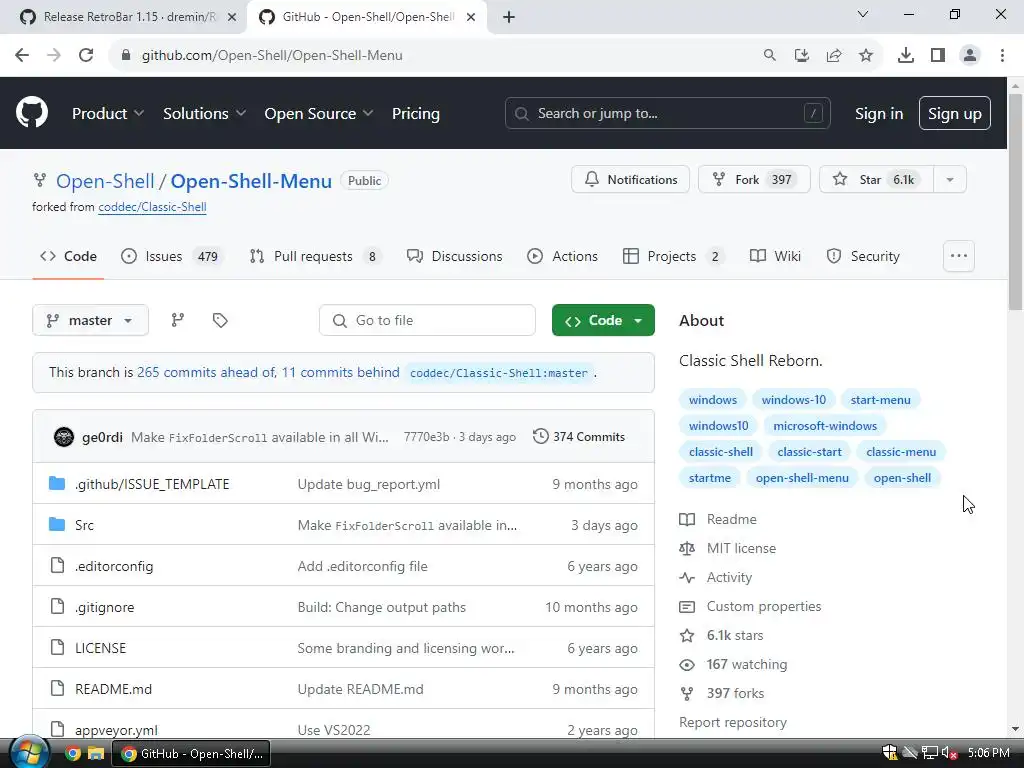This screenshot has width=1024, height=768.
Task: Click the share page icon in address bar
Action: (834, 56)
